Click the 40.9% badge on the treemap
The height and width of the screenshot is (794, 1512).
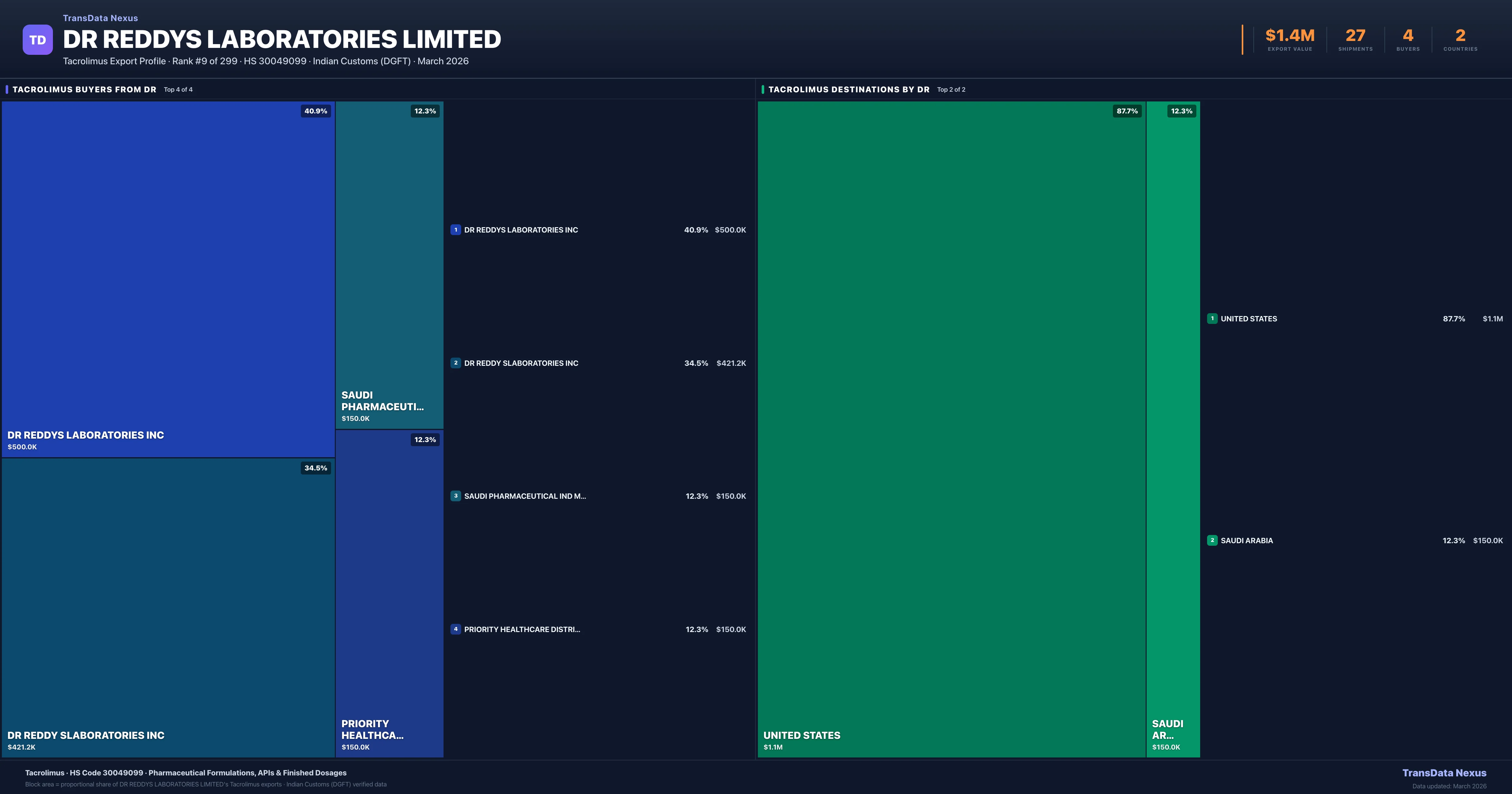[316, 111]
